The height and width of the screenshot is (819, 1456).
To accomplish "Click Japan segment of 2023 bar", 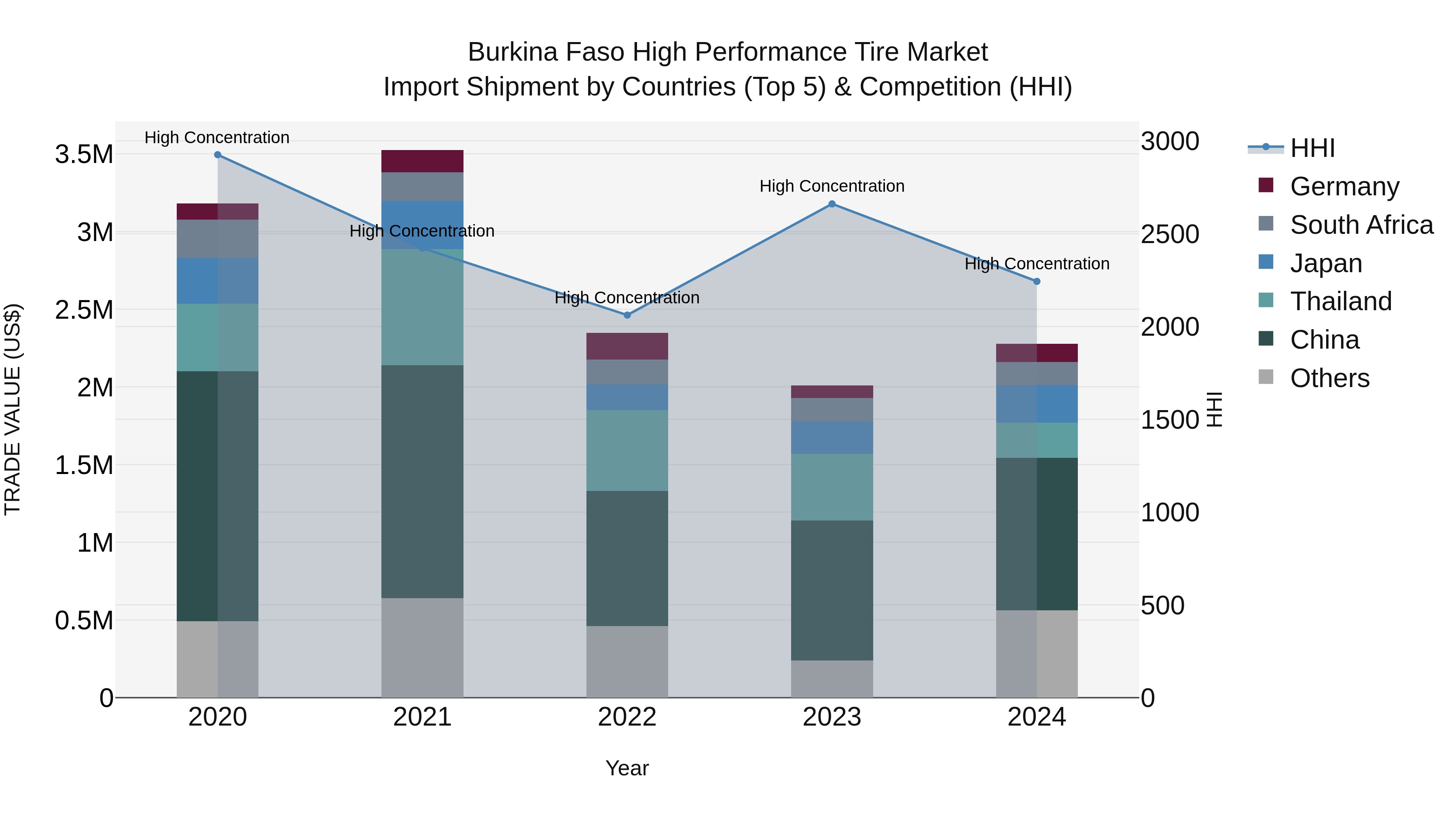I will [832, 438].
